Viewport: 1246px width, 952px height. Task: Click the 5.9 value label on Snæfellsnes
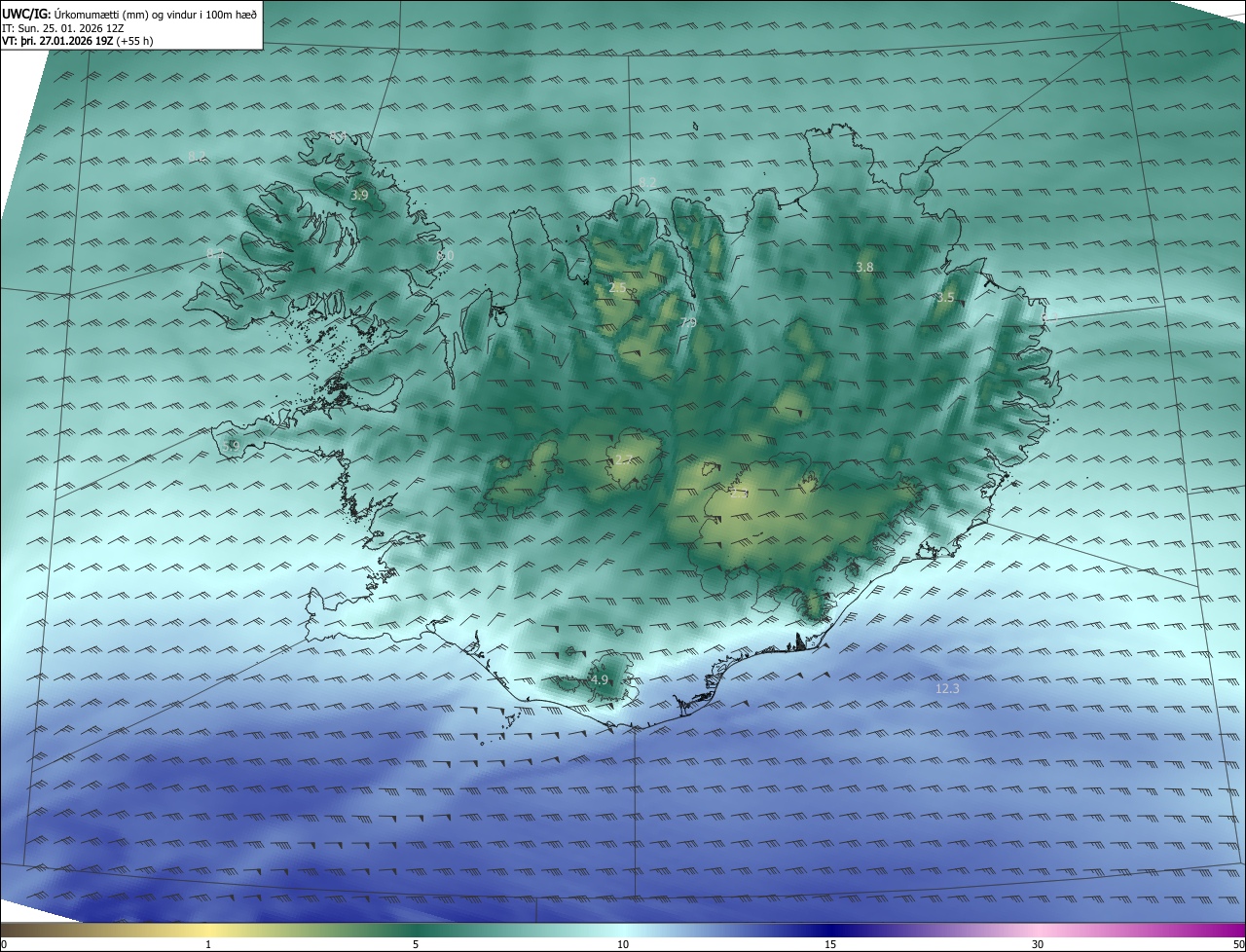tap(231, 446)
